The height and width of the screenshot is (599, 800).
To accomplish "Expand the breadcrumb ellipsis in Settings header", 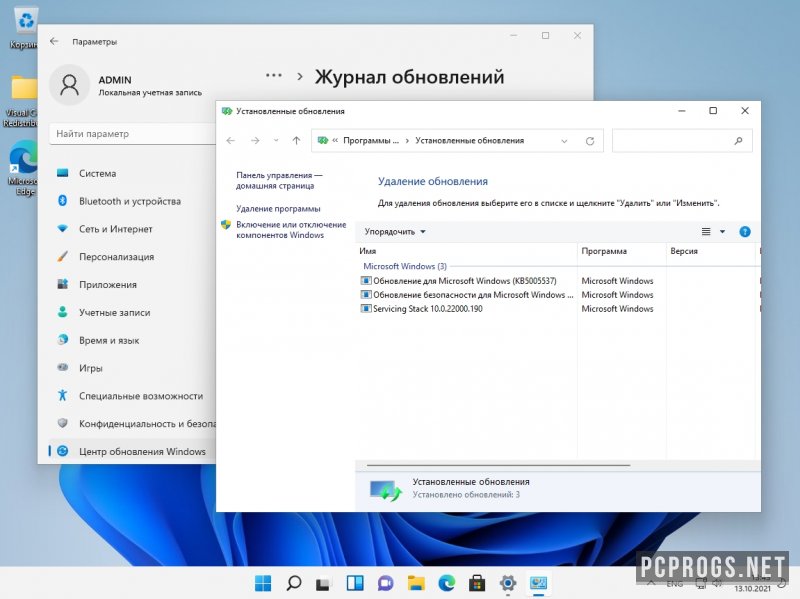I will click(273, 76).
